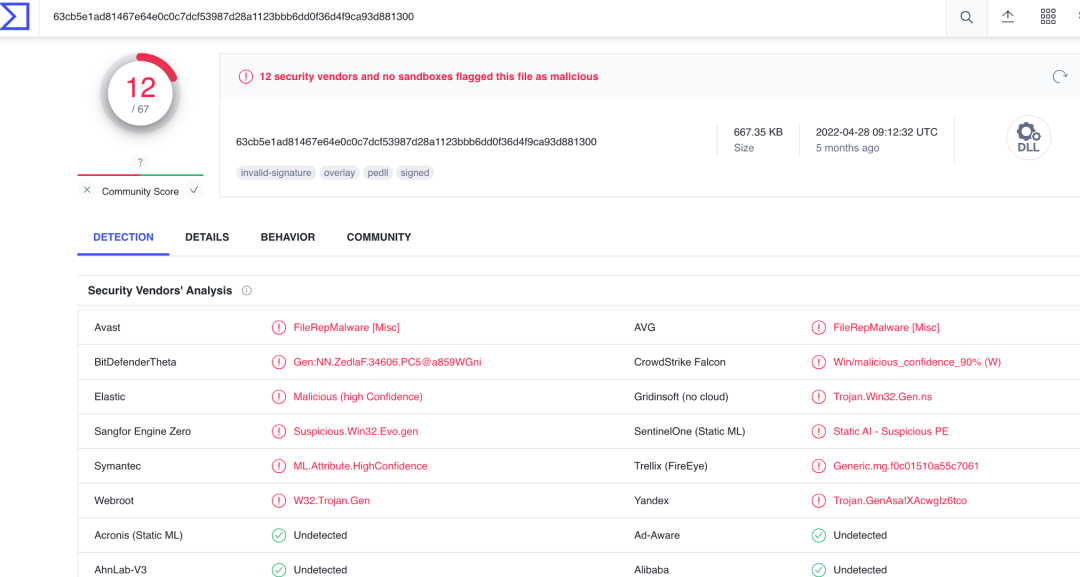
Task: Click the file hash in summary panel
Action: click(416, 142)
